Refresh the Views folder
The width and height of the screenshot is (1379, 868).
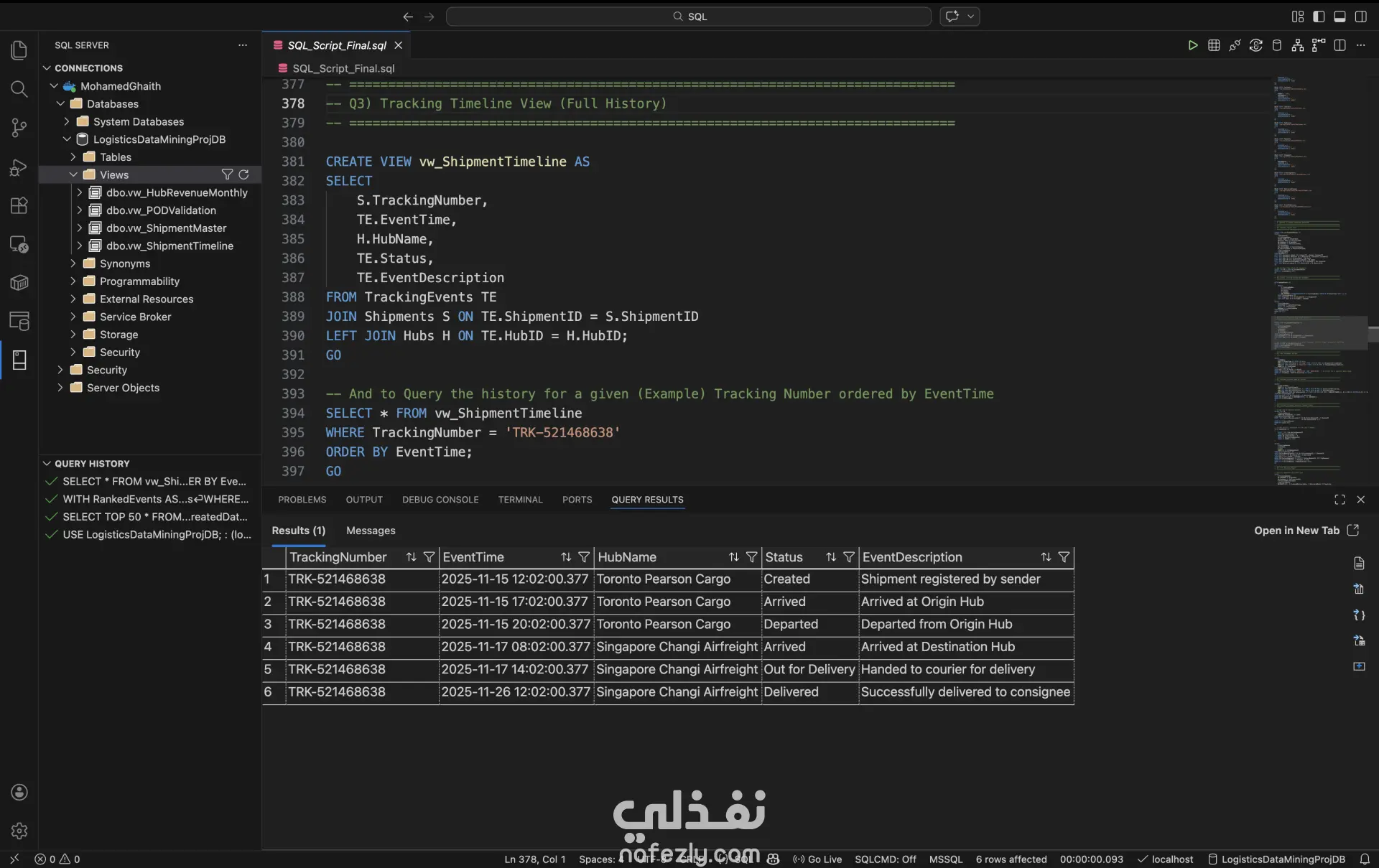point(243,174)
